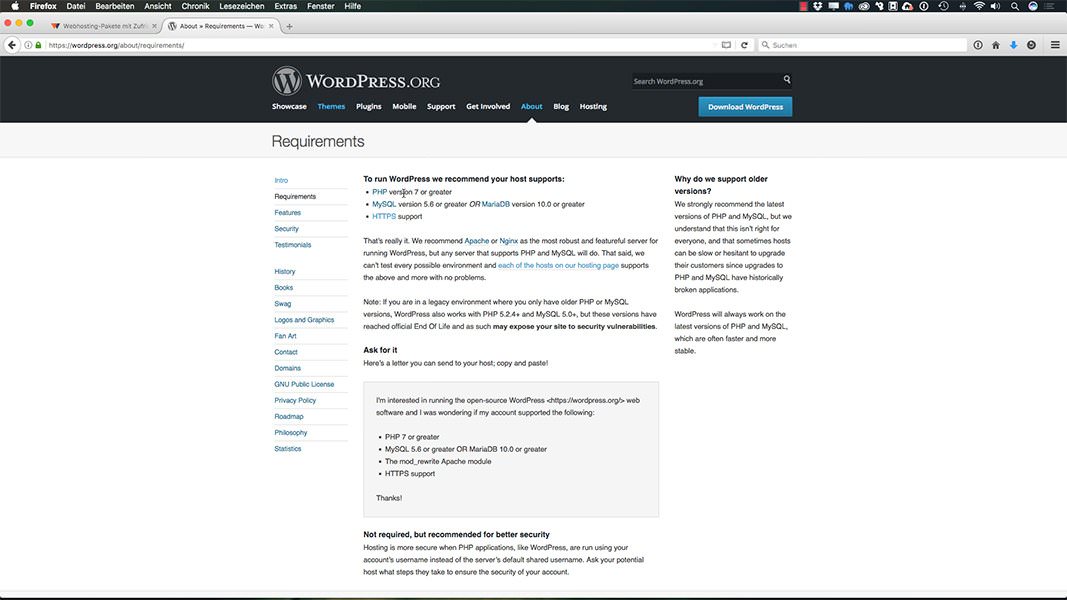Go to the Firefox home page icon
Image resolution: width=1067 pixels, height=600 pixels.
pyautogui.click(x=996, y=45)
